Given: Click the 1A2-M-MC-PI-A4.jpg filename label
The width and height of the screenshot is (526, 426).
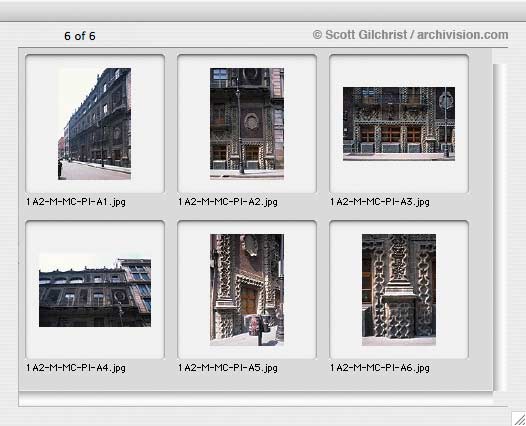Looking at the screenshot, I should (x=76, y=368).
